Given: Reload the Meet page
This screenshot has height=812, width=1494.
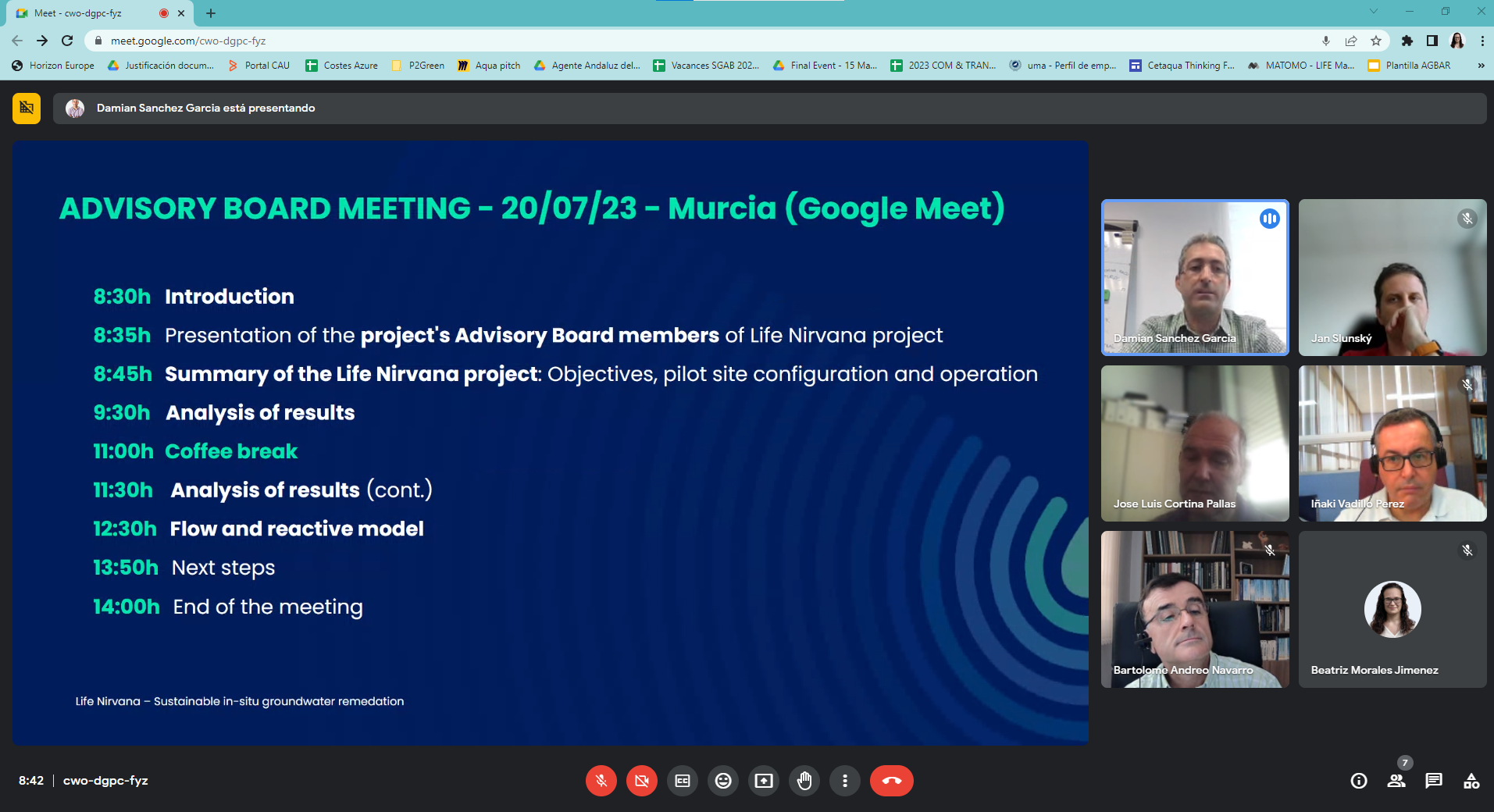Looking at the screenshot, I should pos(67,41).
